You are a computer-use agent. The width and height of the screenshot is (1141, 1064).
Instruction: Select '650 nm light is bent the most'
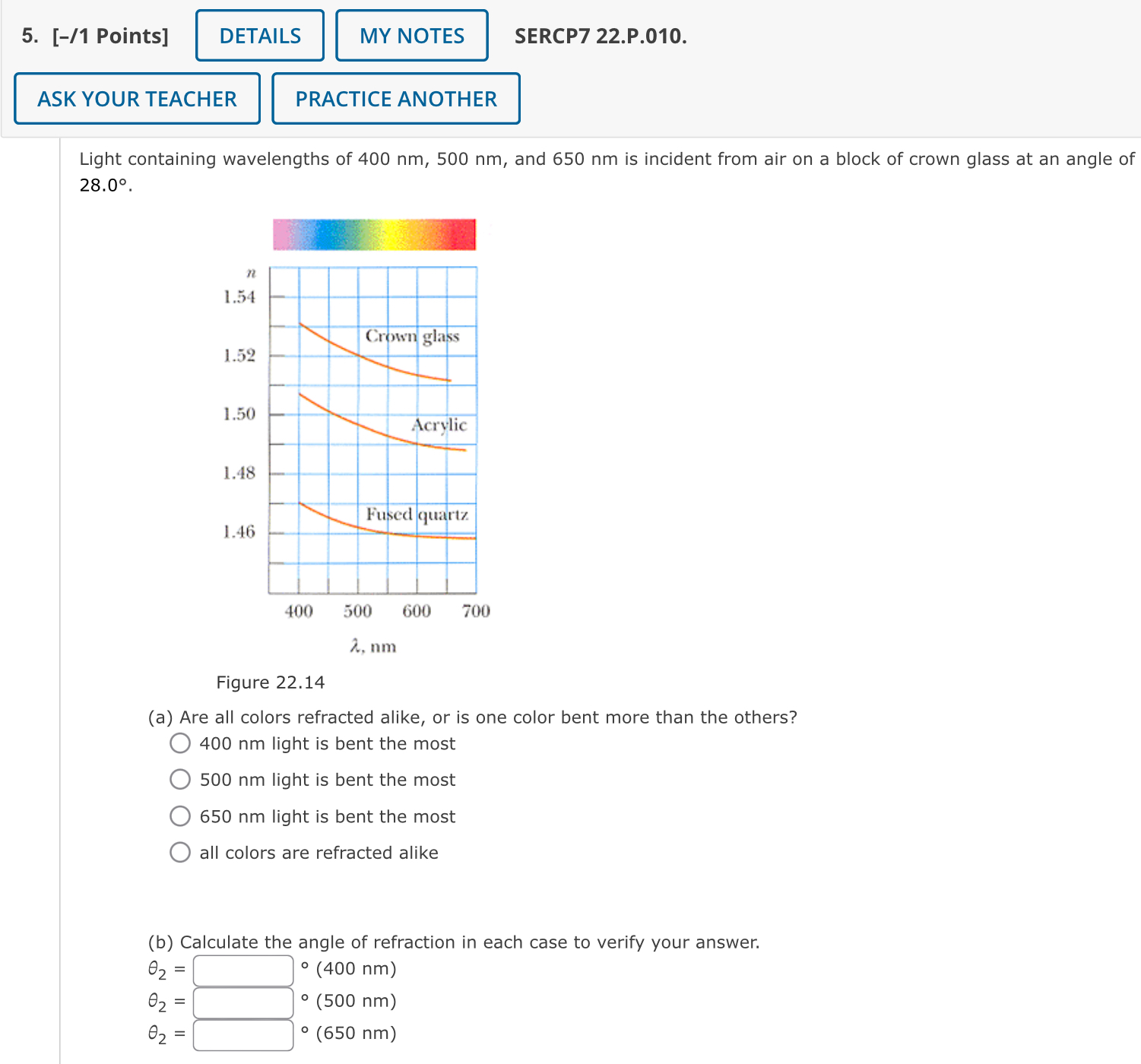coord(180,815)
